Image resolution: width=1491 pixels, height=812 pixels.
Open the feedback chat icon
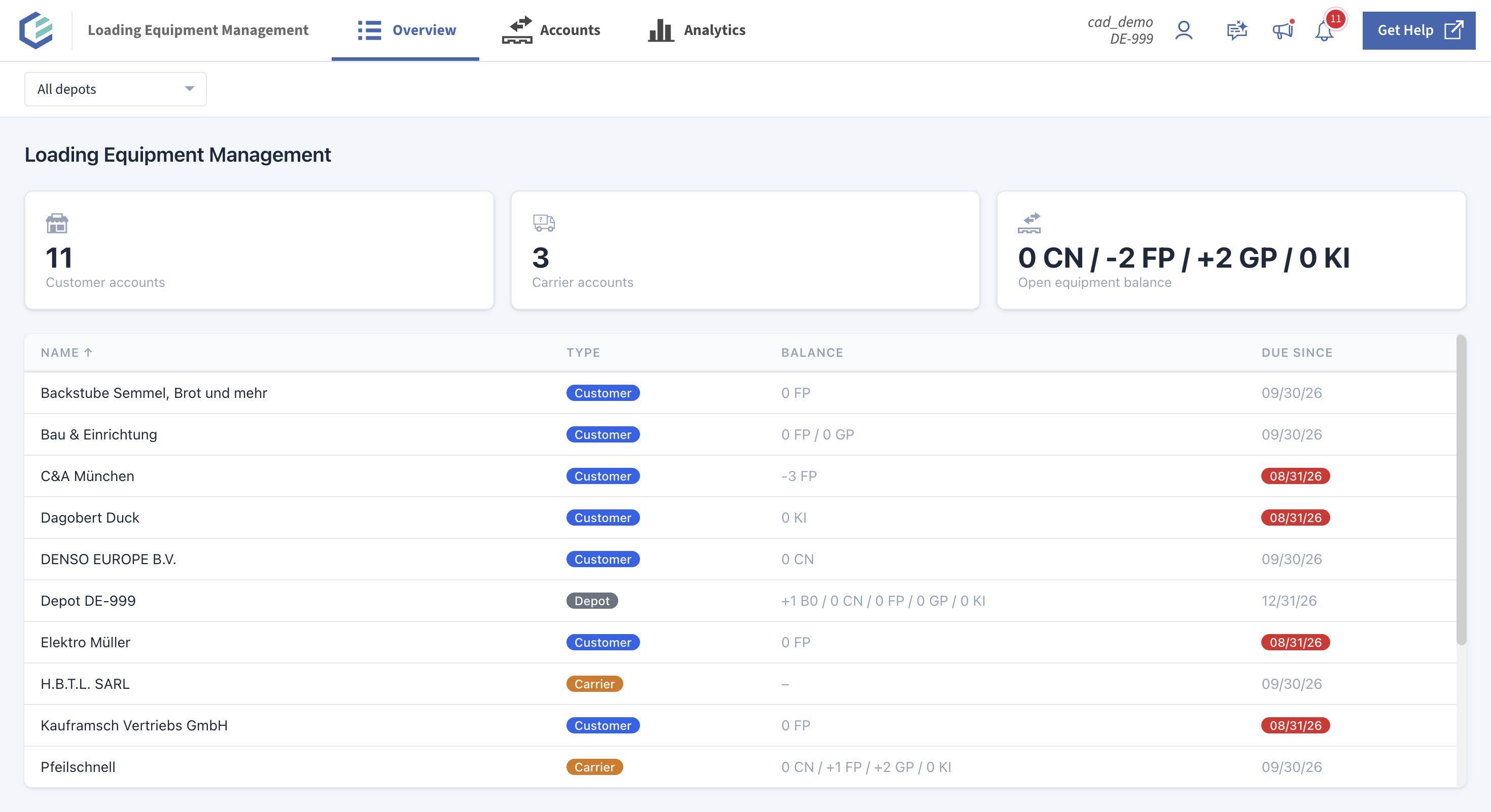1237,30
